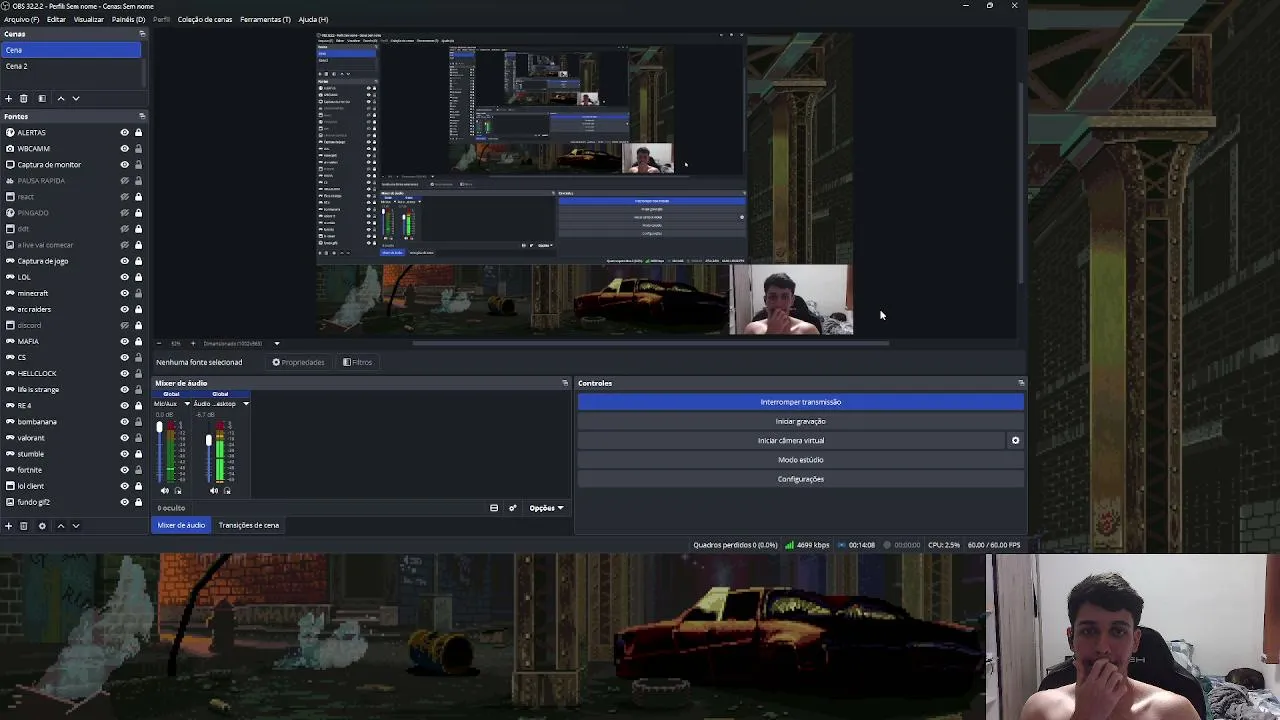Click the preview horizontal scrollbar
The width and height of the screenshot is (1280, 720).
pyautogui.click(x=650, y=343)
